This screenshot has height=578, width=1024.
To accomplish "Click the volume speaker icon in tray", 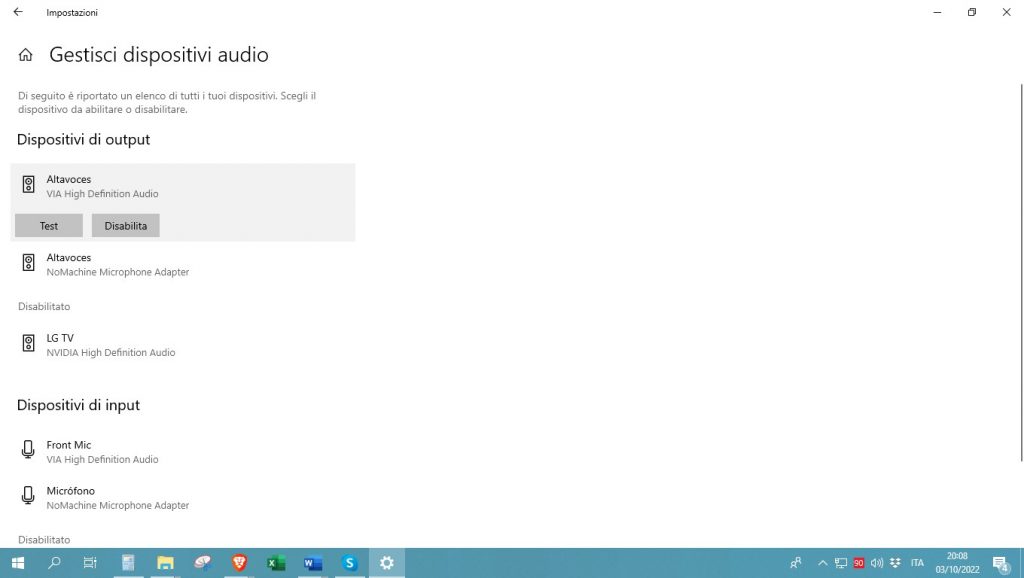I will (x=877, y=563).
